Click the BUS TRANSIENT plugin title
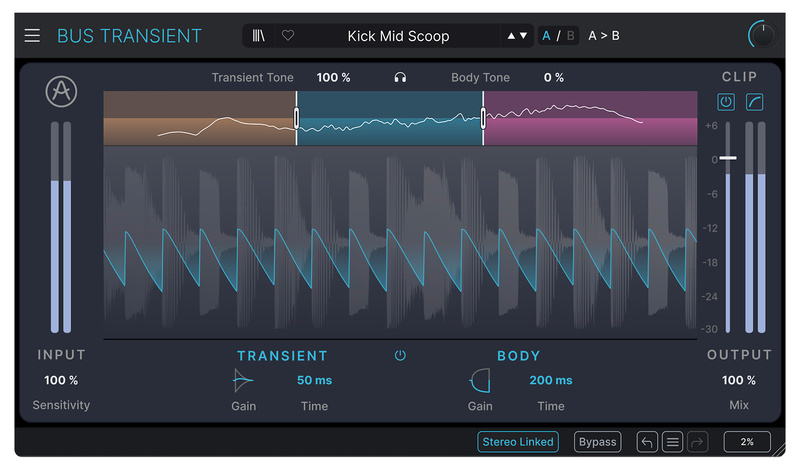Image resolution: width=800 pixels, height=469 pixels. tap(129, 36)
